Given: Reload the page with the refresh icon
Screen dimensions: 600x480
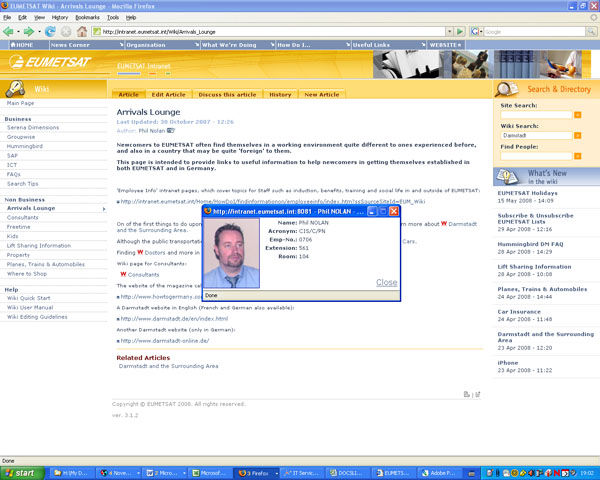Looking at the screenshot, I should tap(50, 31).
